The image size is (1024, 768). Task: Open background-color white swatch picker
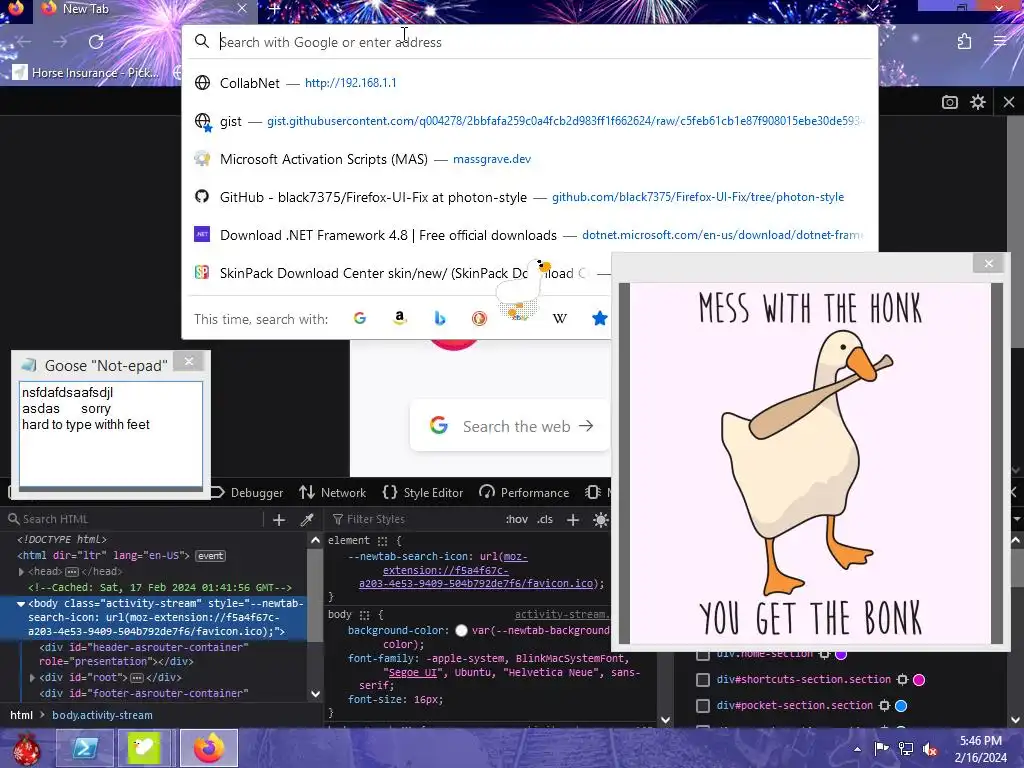pos(461,630)
